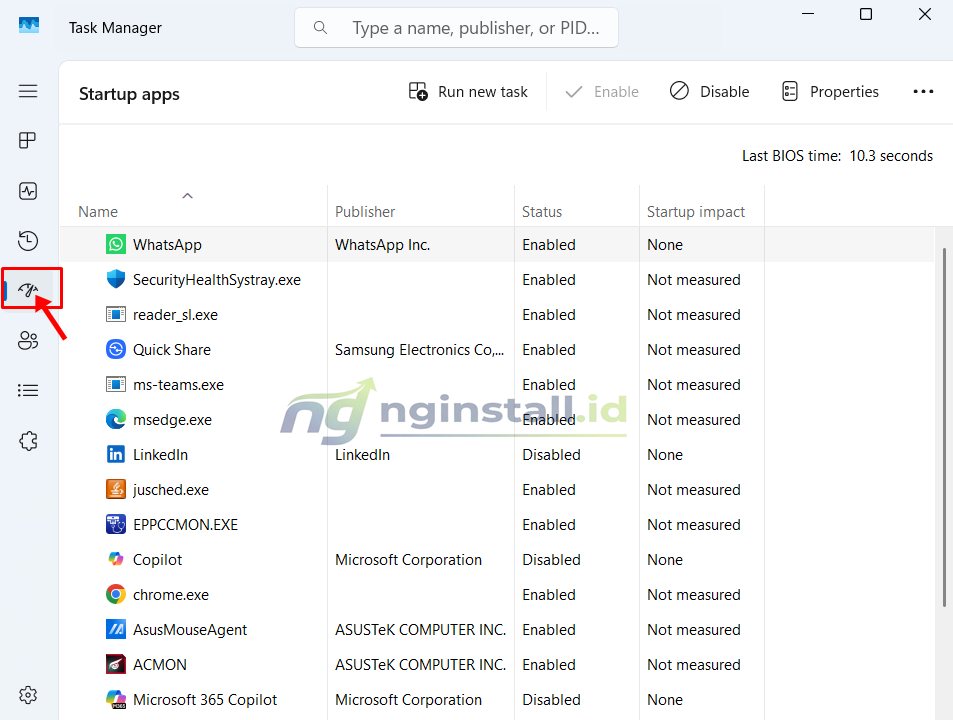Sort by the Name column header
The image size is (953, 720).
[98, 212]
